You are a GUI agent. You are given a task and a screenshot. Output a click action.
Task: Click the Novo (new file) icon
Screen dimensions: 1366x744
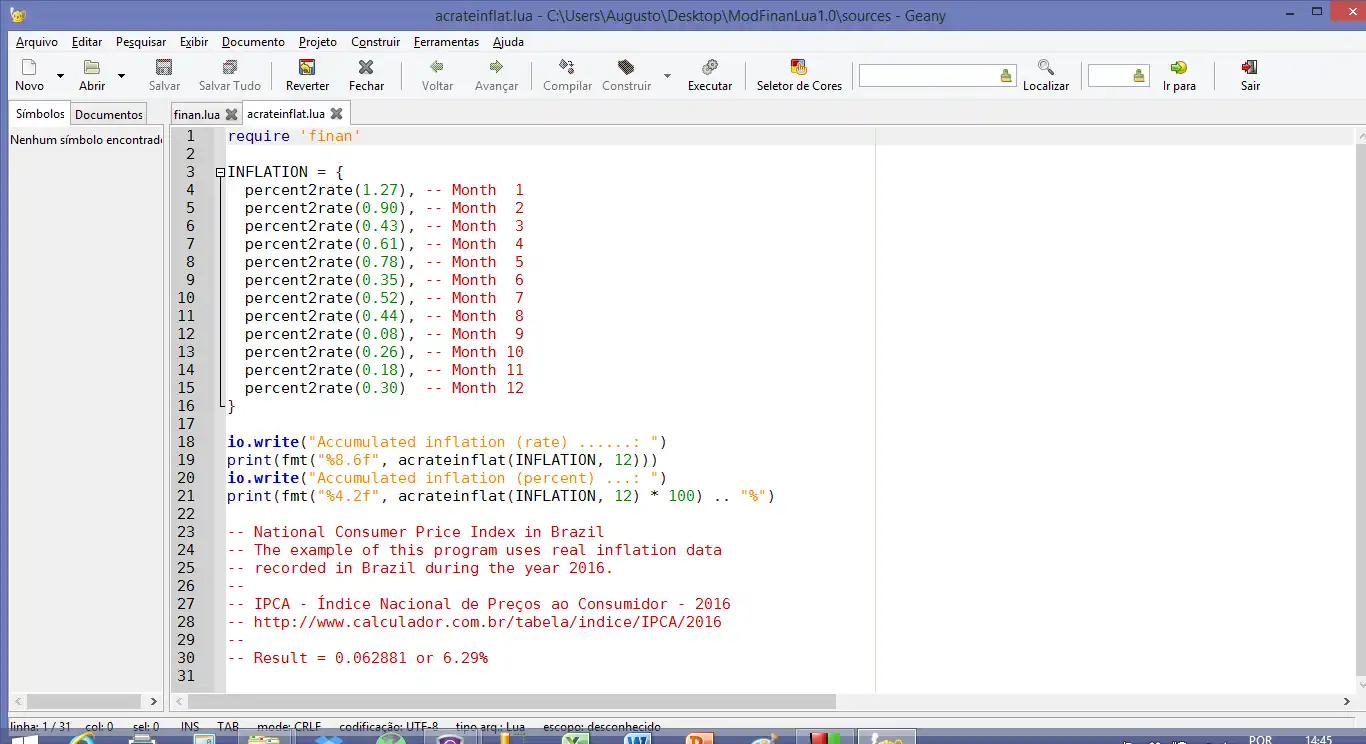(x=29, y=68)
